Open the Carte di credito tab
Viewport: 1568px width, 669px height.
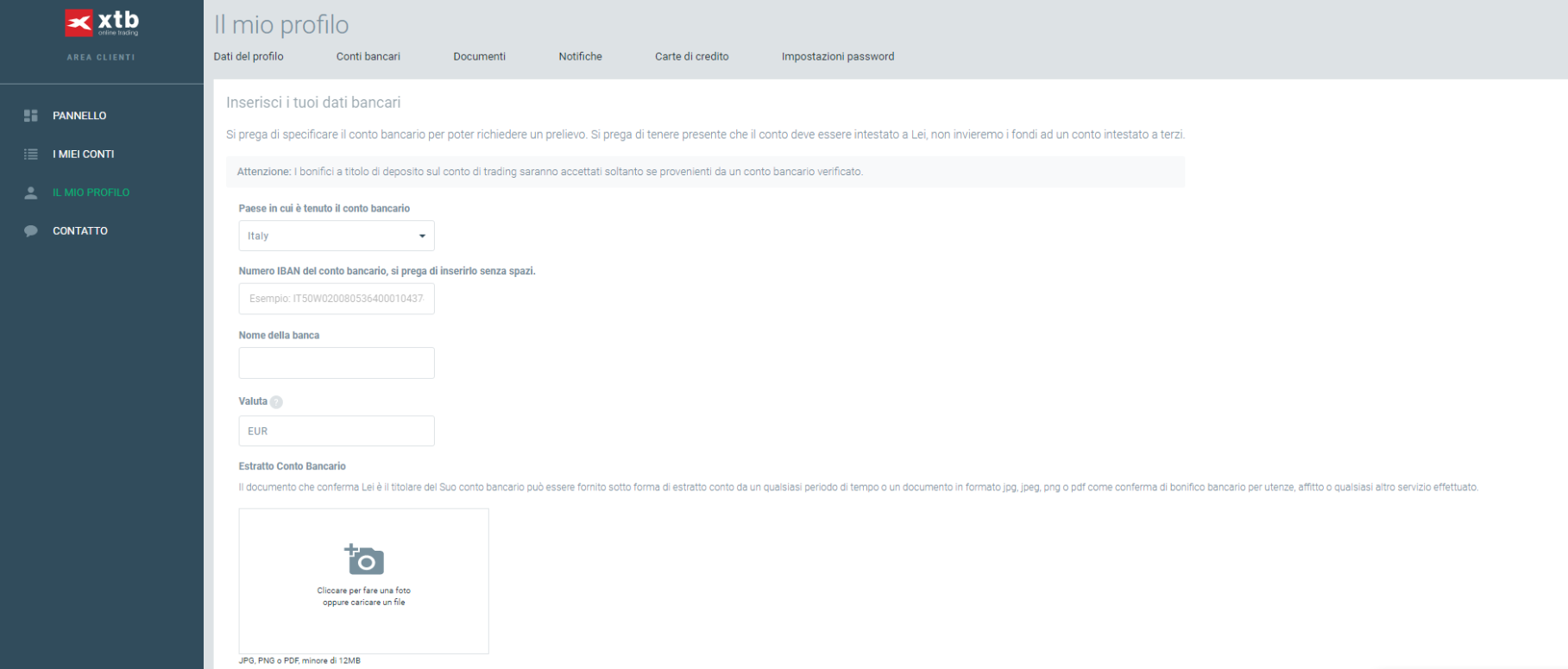(x=691, y=57)
